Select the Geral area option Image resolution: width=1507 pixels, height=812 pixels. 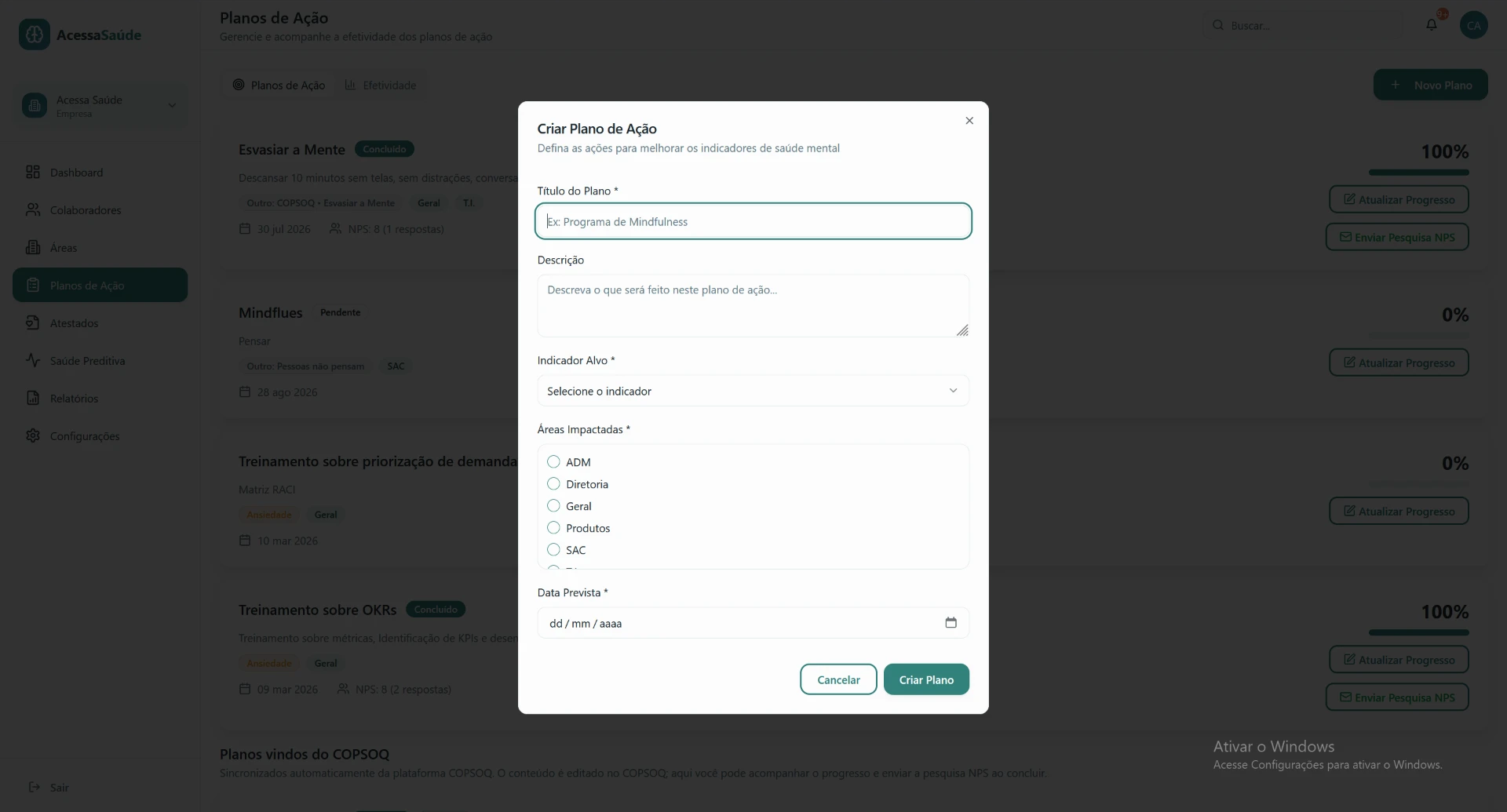[x=553, y=505]
